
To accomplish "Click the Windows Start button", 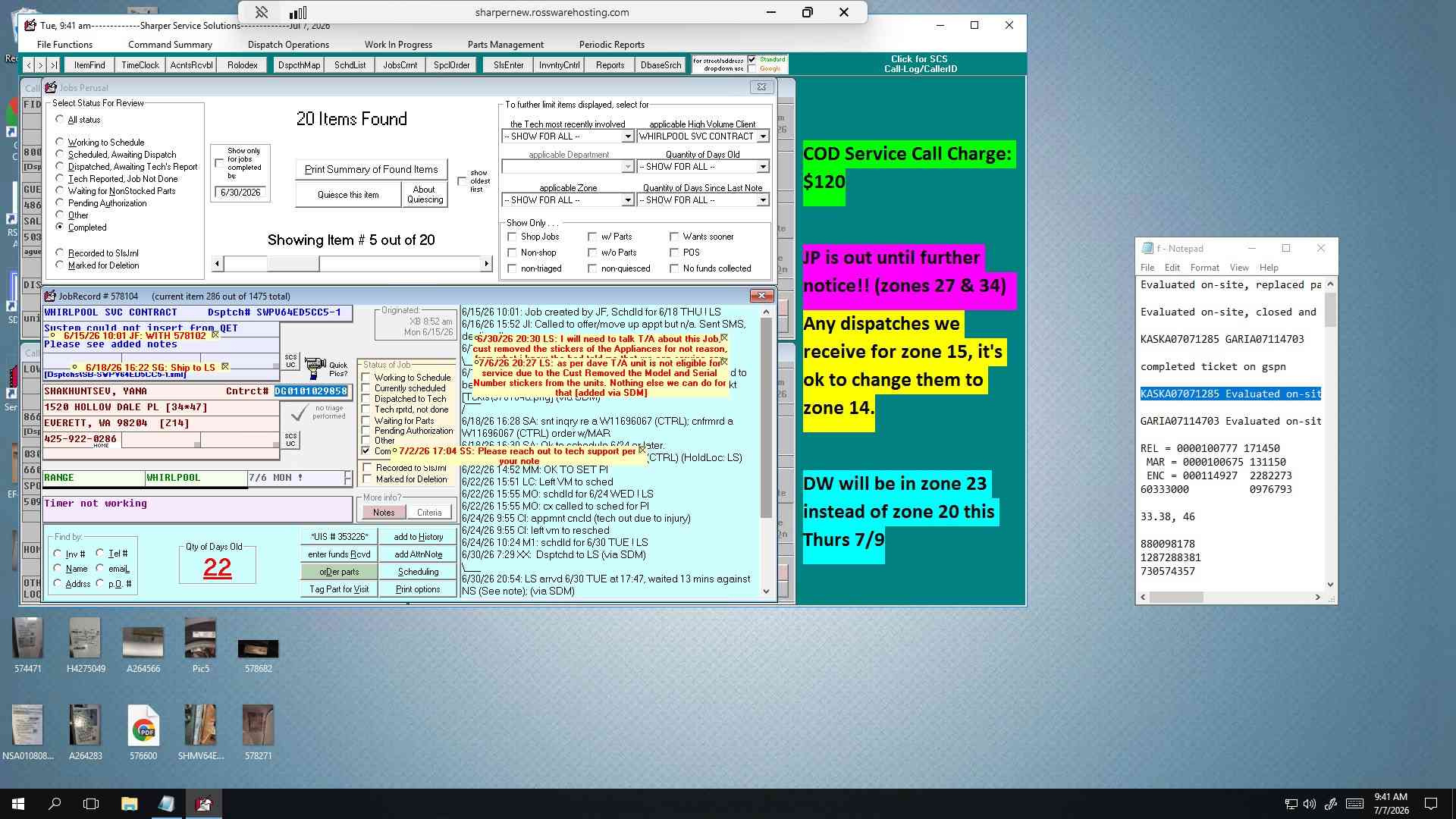I will 18,804.
